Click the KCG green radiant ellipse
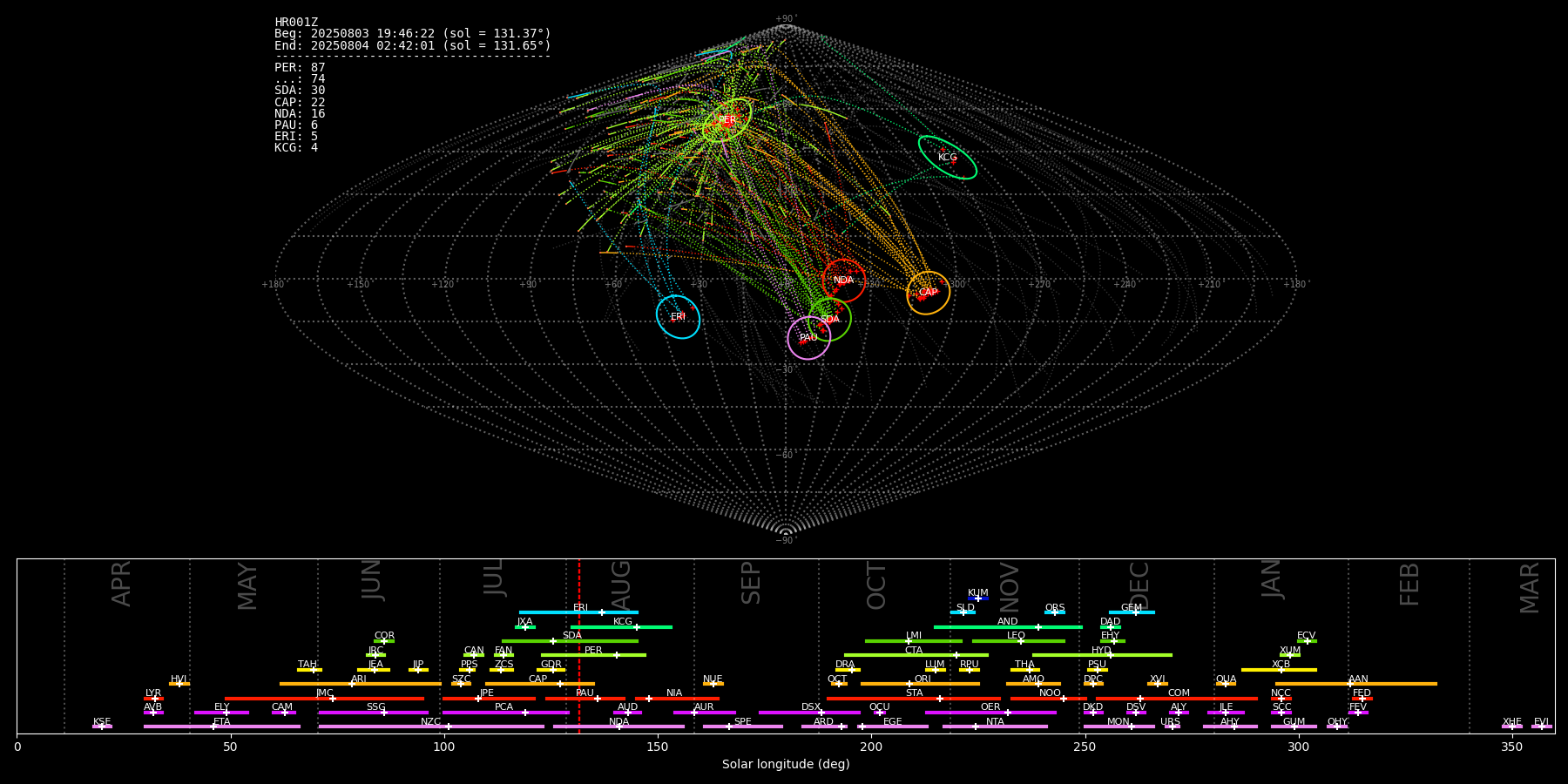Image resolution: width=1568 pixels, height=784 pixels. pos(947,158)
